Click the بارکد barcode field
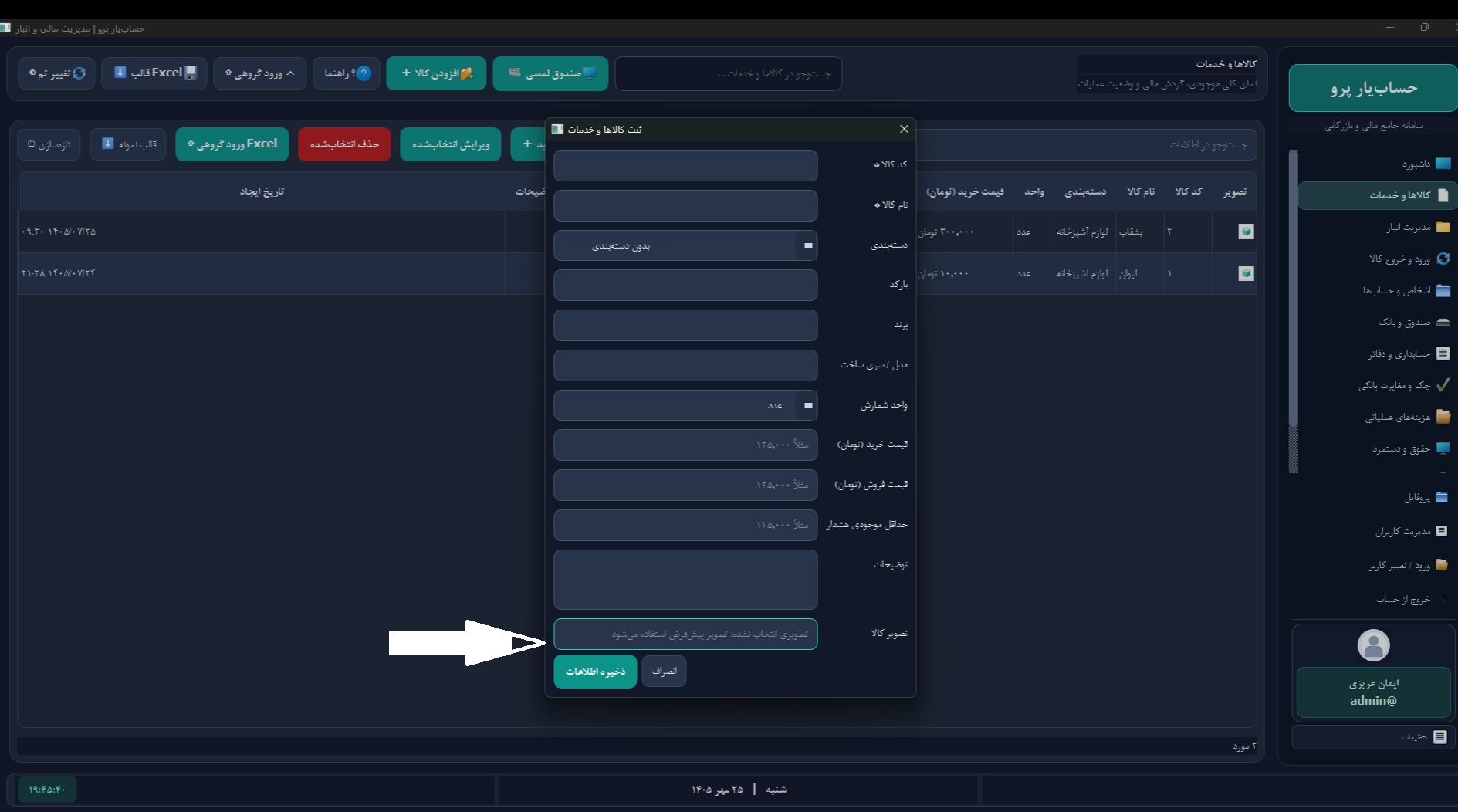Image resolution: width=1458 pixels, height=812 pixels. pyautogui.click(x=685, y=286)
